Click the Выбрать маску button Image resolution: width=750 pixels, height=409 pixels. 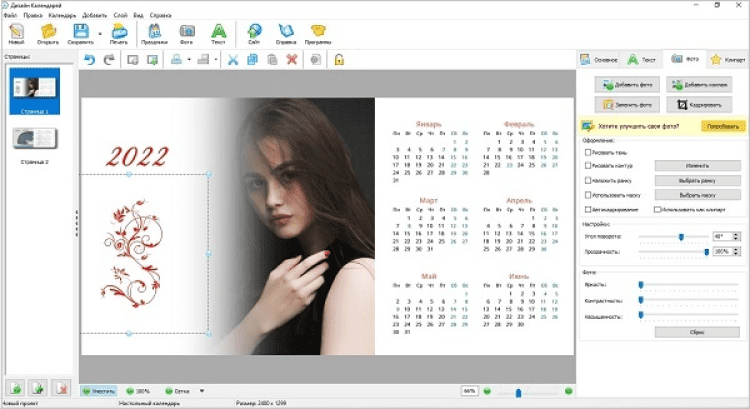[697, 195]
